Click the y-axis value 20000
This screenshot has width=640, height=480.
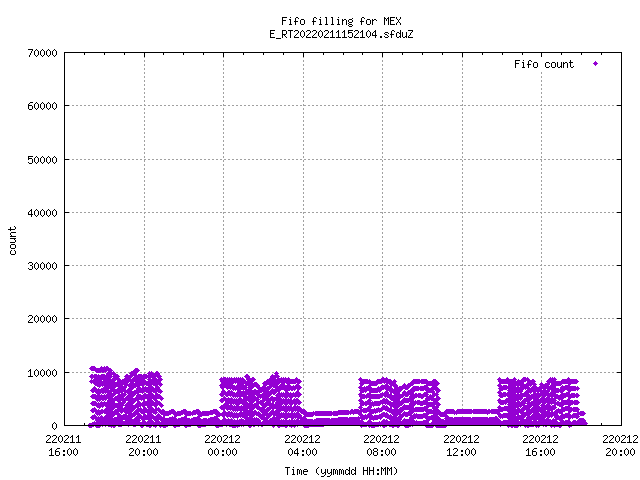42,319
